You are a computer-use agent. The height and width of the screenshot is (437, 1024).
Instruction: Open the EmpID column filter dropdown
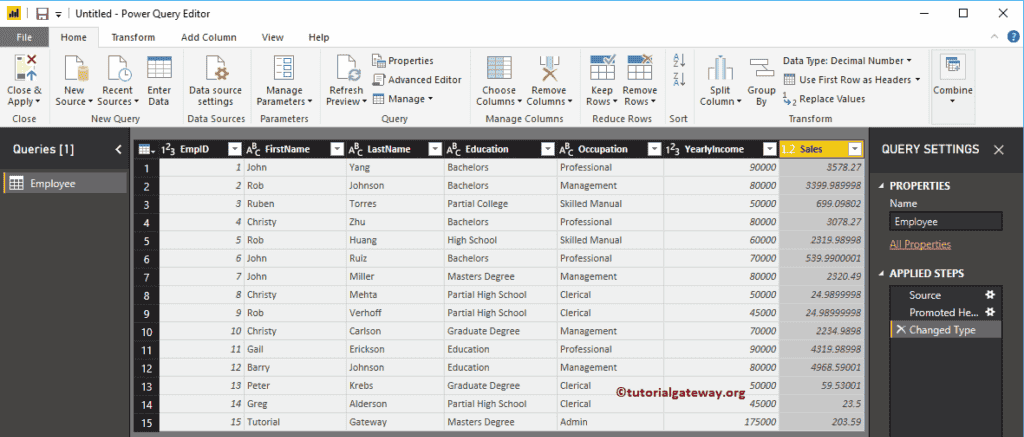click(x=234, y=150)
